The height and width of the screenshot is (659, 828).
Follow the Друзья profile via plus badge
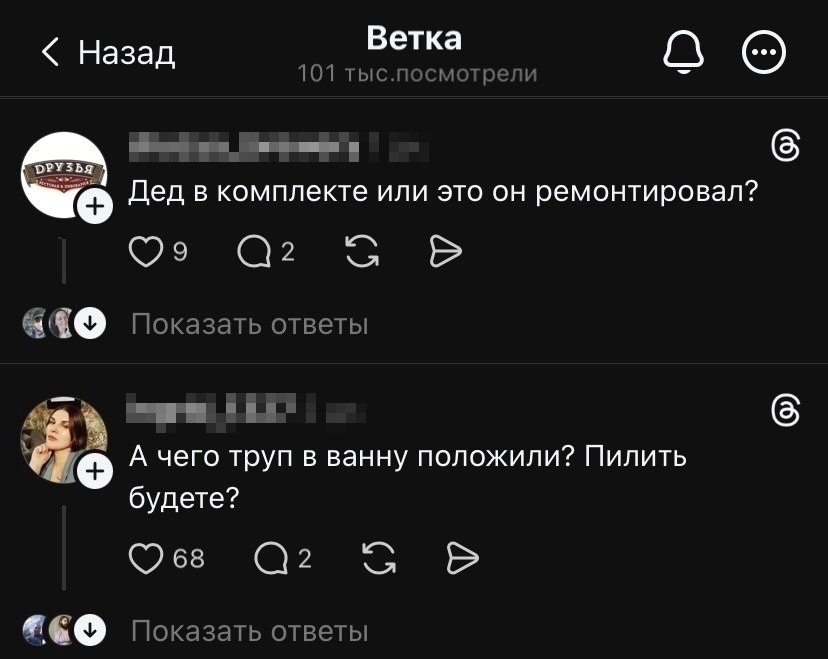(95, 208)
